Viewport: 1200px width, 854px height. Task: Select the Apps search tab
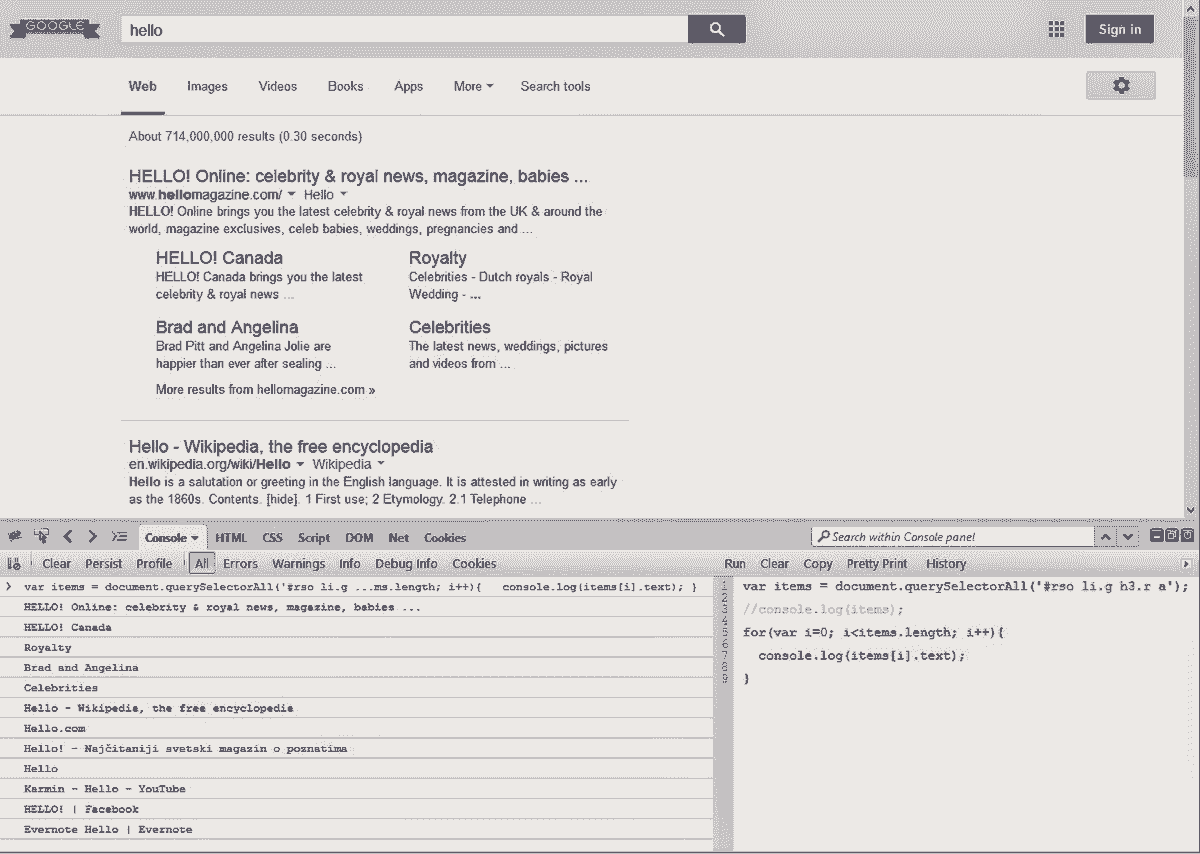(408, 86)
